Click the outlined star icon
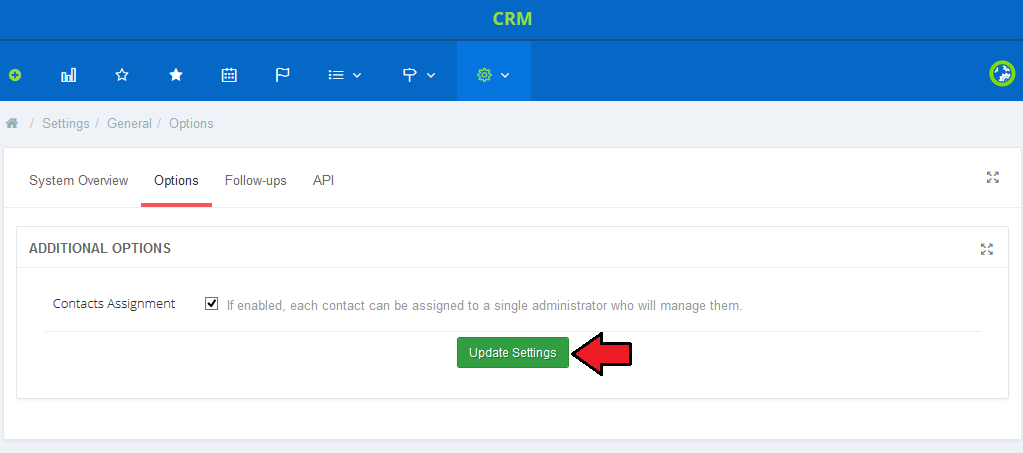 pyautogui.click(x=122, y=75)
